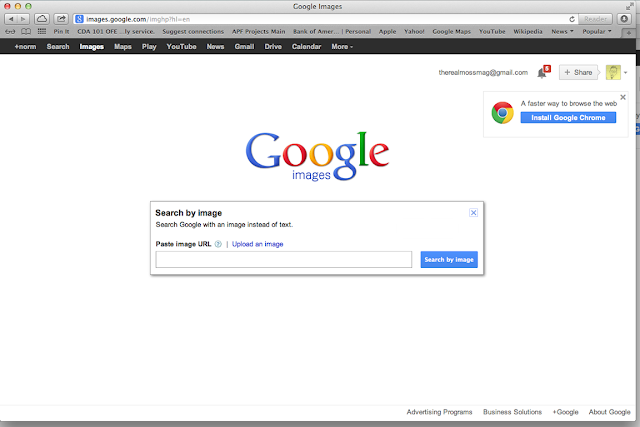Click Install Google Chrome button
This screenshot has height=427, width=640.
pyautogui.click(x=568, y=118)
